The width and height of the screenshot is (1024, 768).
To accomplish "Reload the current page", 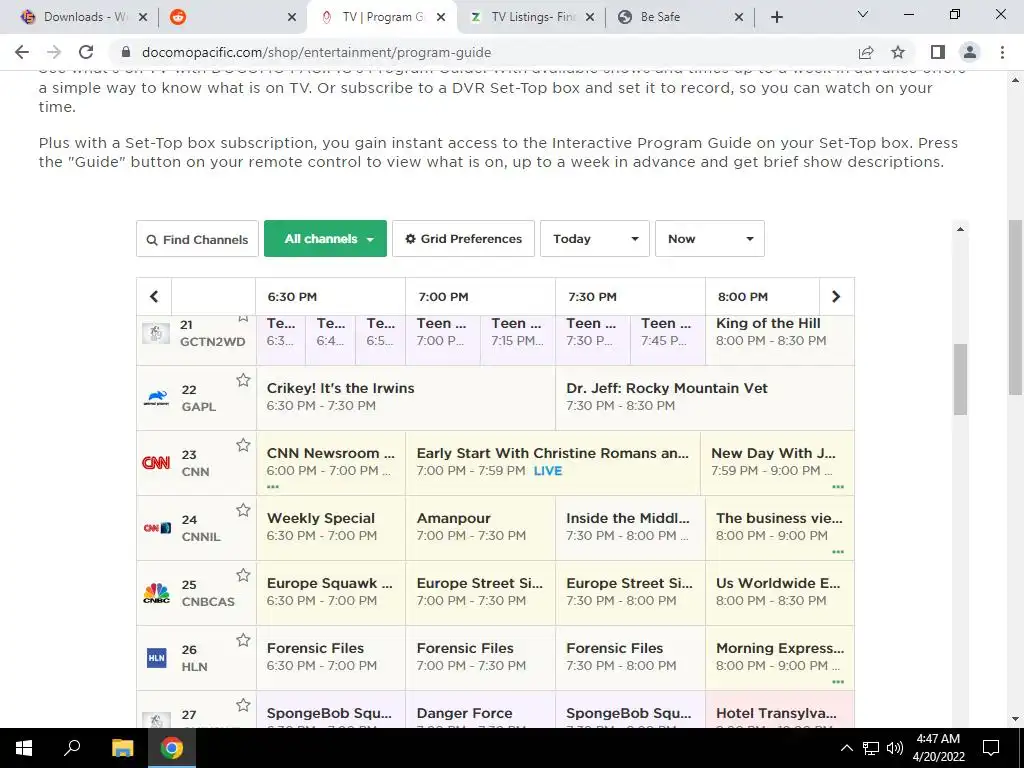I will (x=86, y=52).
